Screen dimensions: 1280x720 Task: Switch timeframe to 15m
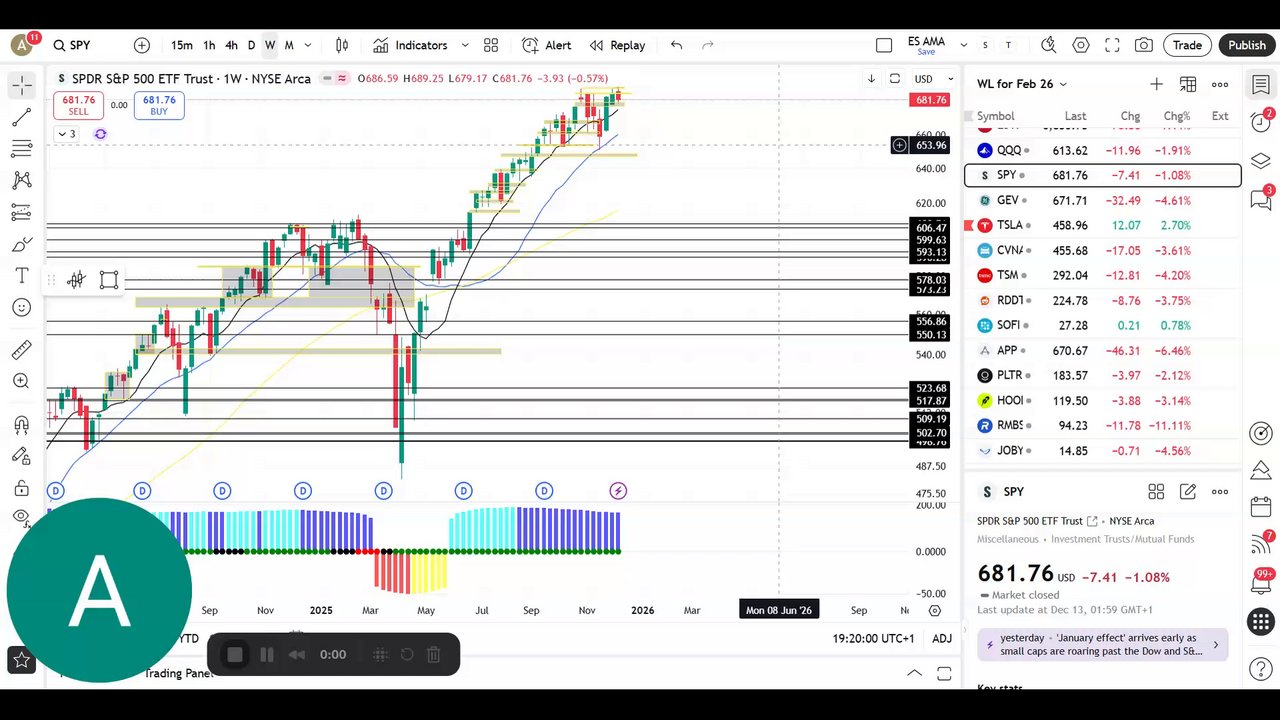click(181, 45)
